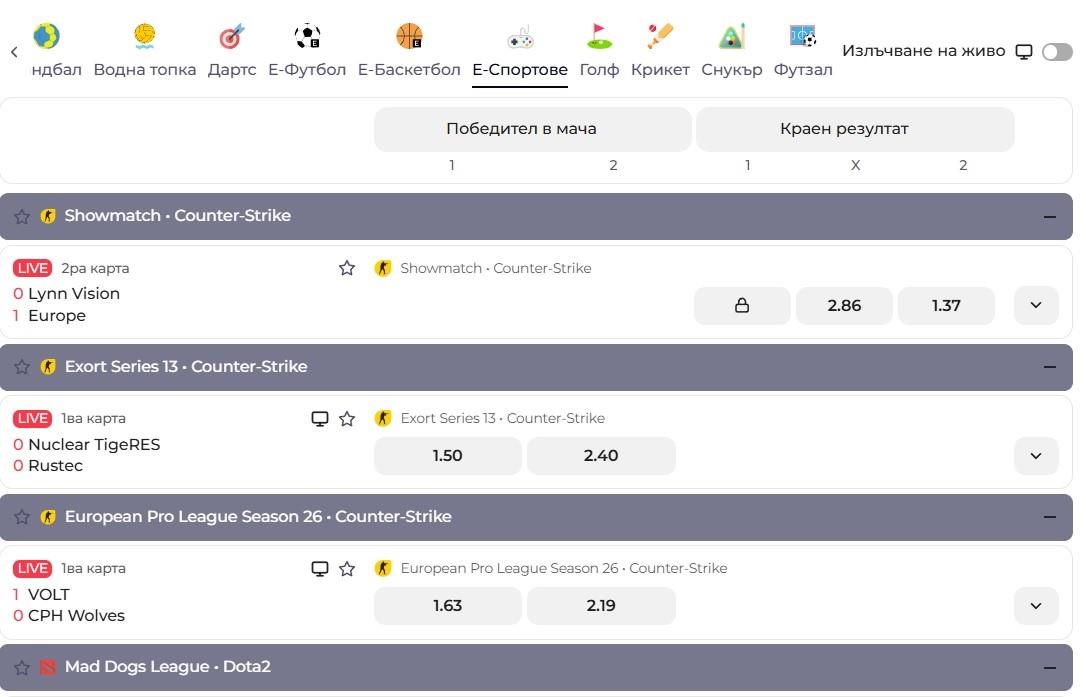Viewport: 1086px width, 697px height.
Task: Expand more markets for VOLT vs CPH Wolves
Action: pos(1036,606)
